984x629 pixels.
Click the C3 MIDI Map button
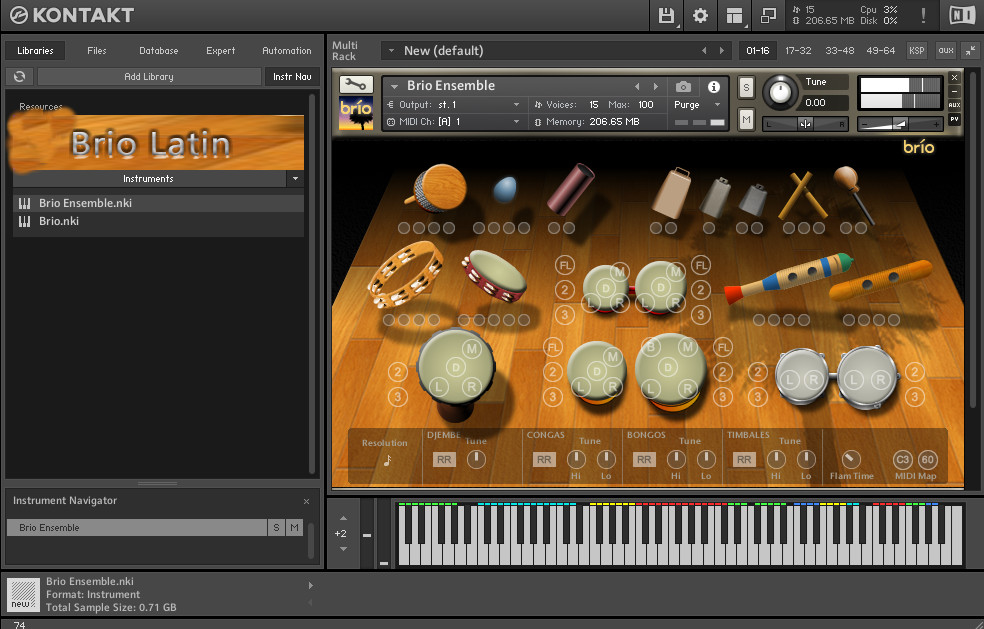click(x=902, y=460)
